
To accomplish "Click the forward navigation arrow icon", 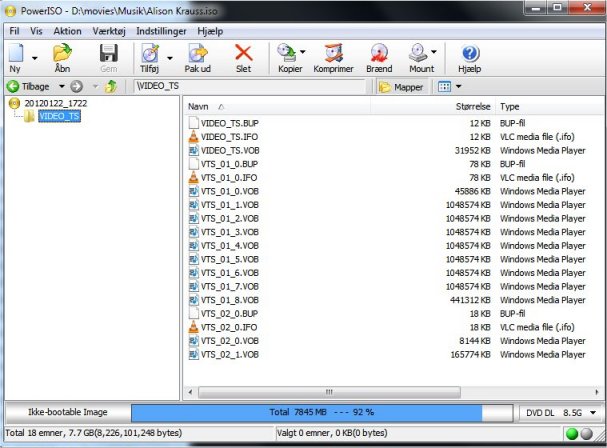I will [x=77, y=86].
